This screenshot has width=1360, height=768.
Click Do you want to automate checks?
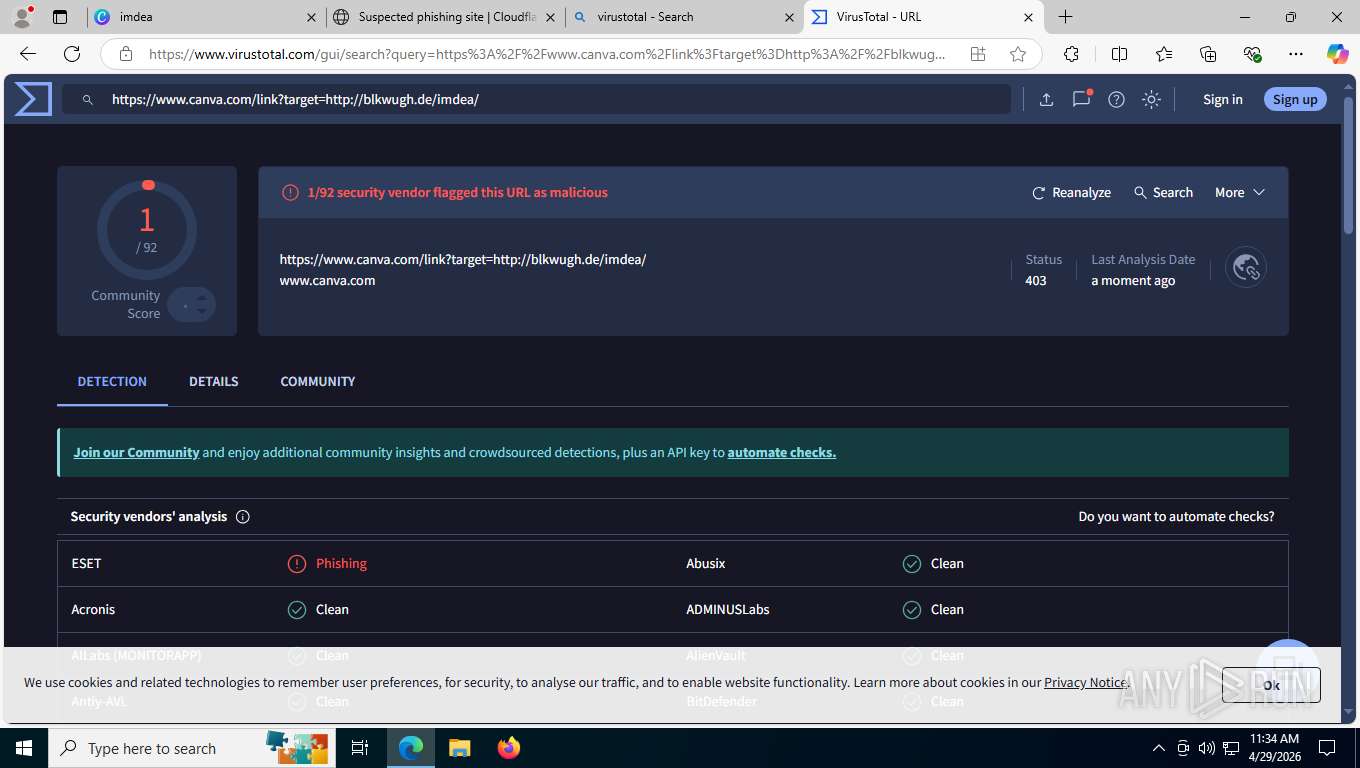point(1176,517)
